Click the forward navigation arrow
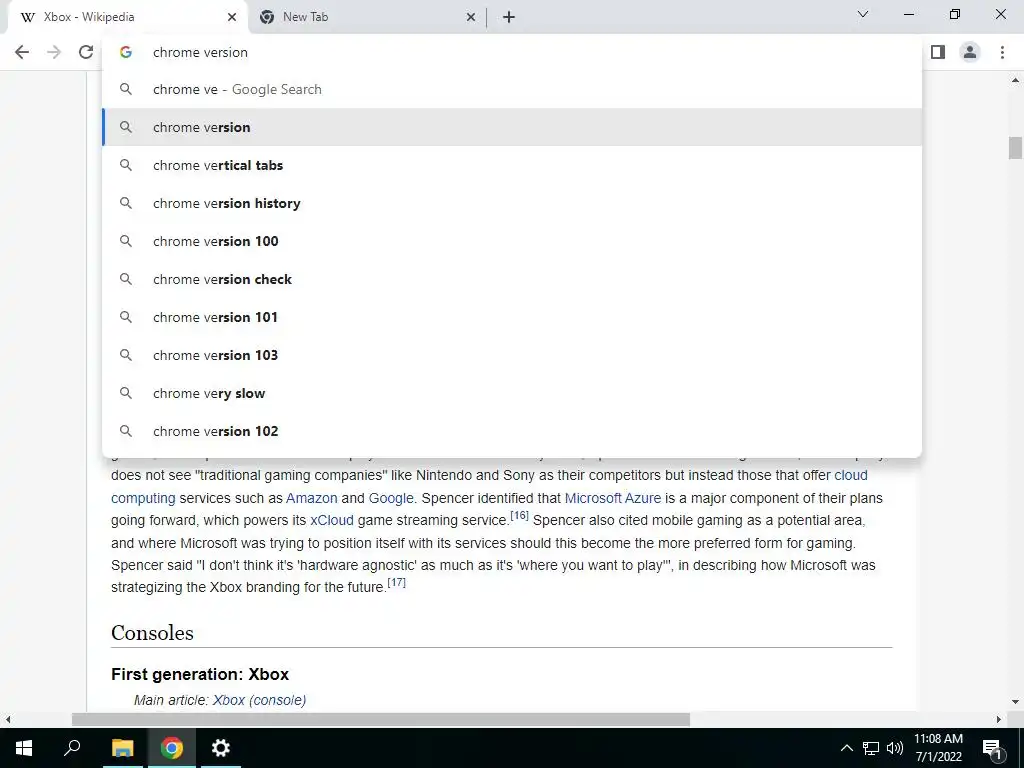Screen dimensions: 1024x768 pos(54,52)
